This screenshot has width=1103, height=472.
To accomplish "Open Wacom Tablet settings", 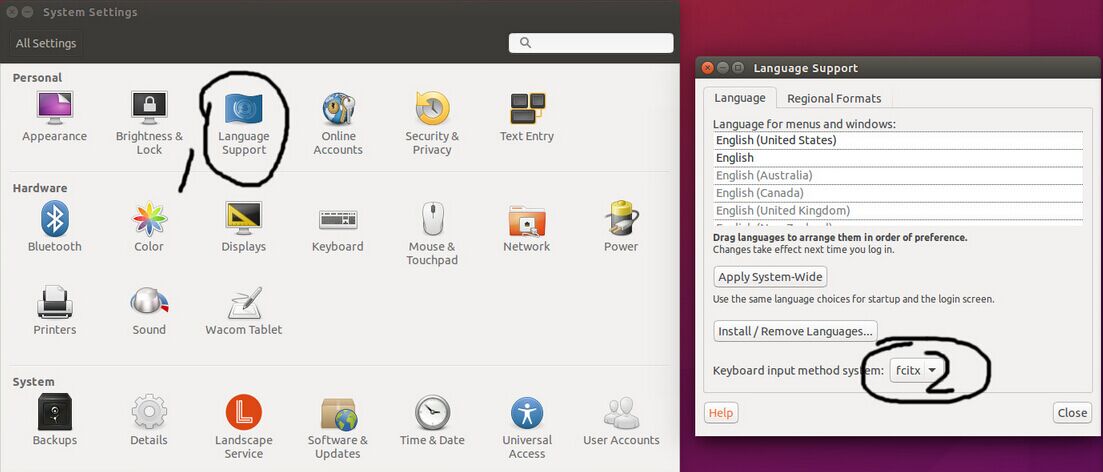I will (x=243, y=310).
